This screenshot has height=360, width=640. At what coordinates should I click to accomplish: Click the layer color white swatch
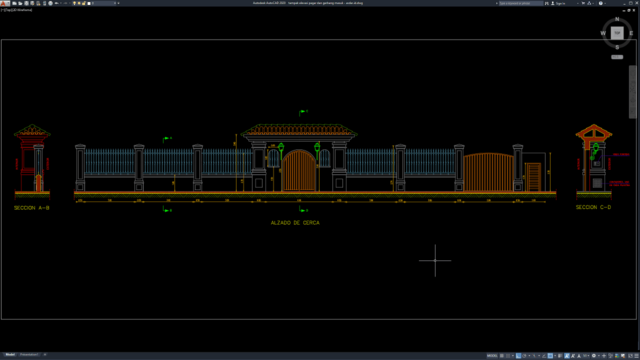pyautogui.click(x=89, y=3)
